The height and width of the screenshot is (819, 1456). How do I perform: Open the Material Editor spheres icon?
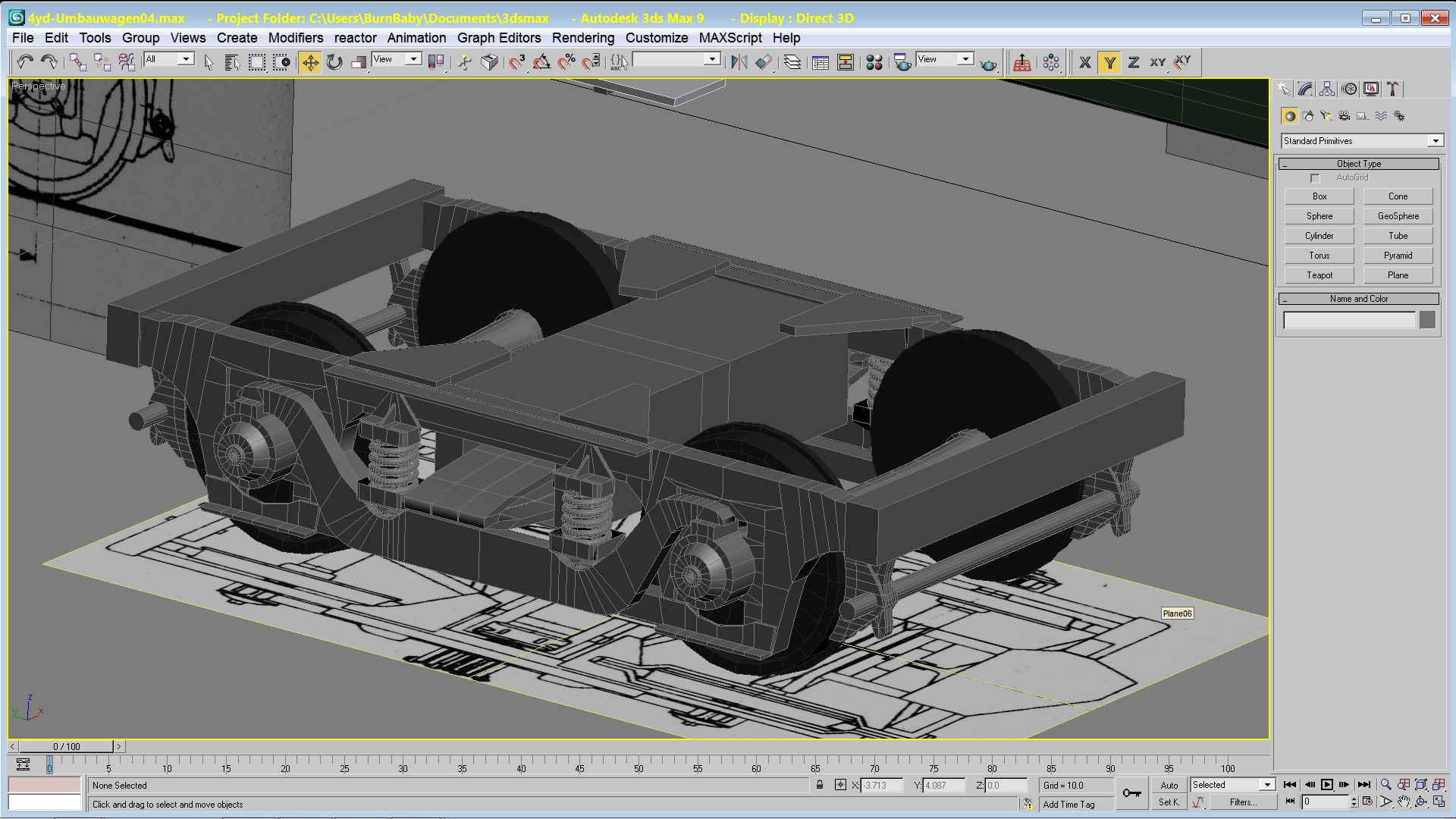tap(874, 63)
